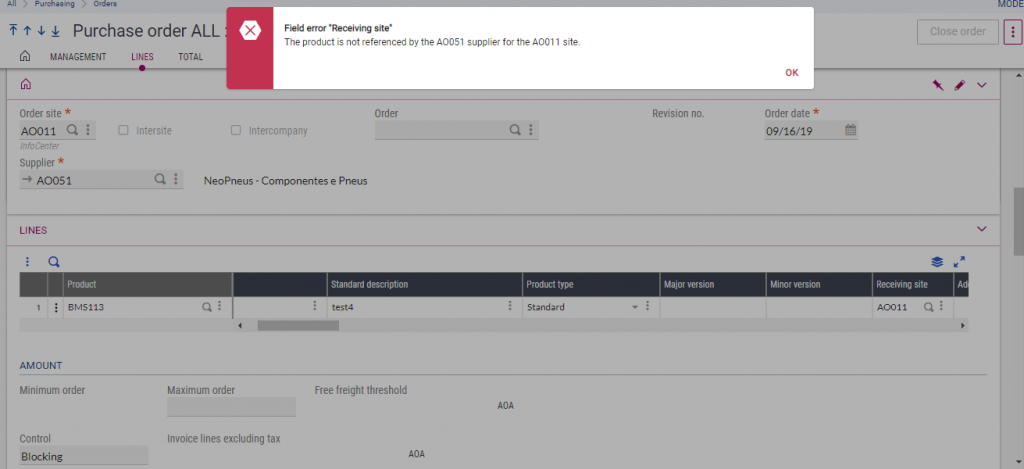
Task: Click the red error X icon
Action: coord(249,31)
